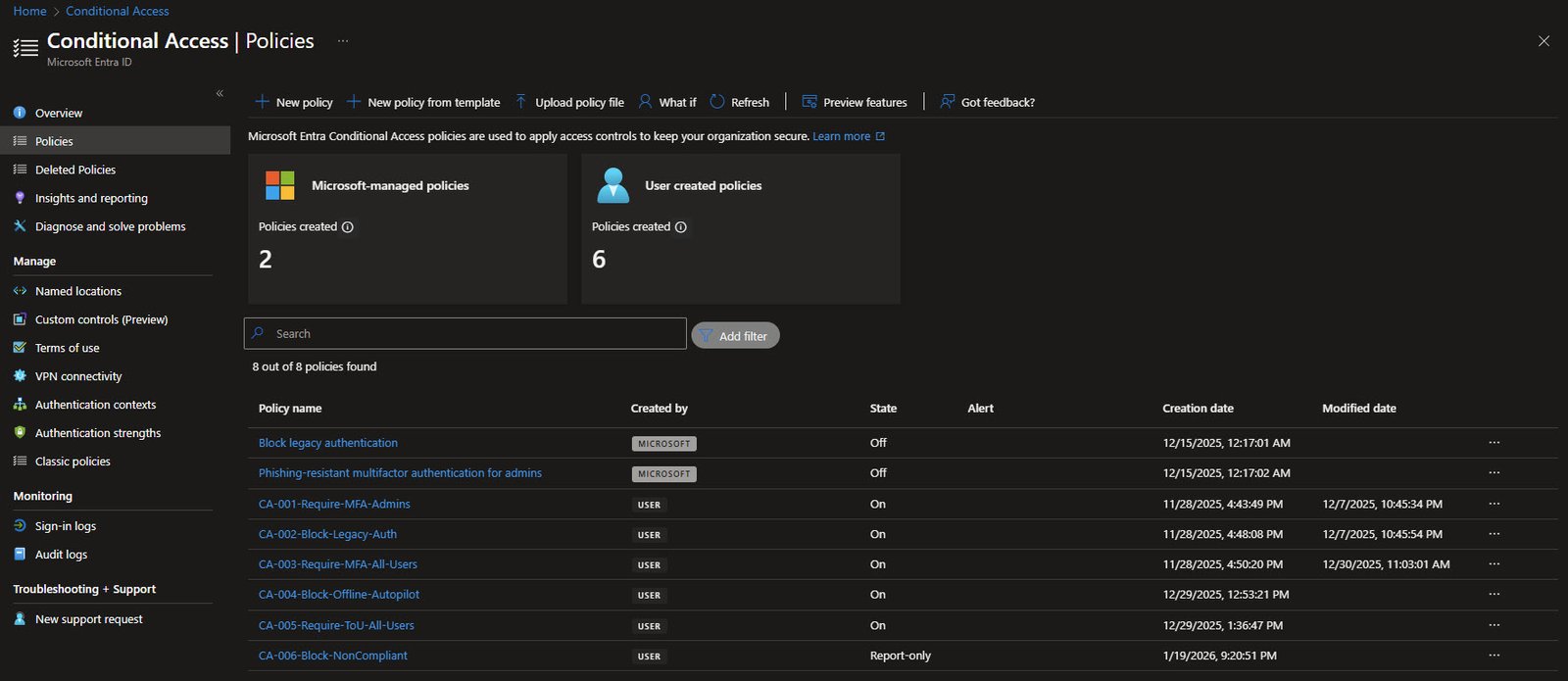
Task: Click the Learn more link
Action: (x=841, y=136)
